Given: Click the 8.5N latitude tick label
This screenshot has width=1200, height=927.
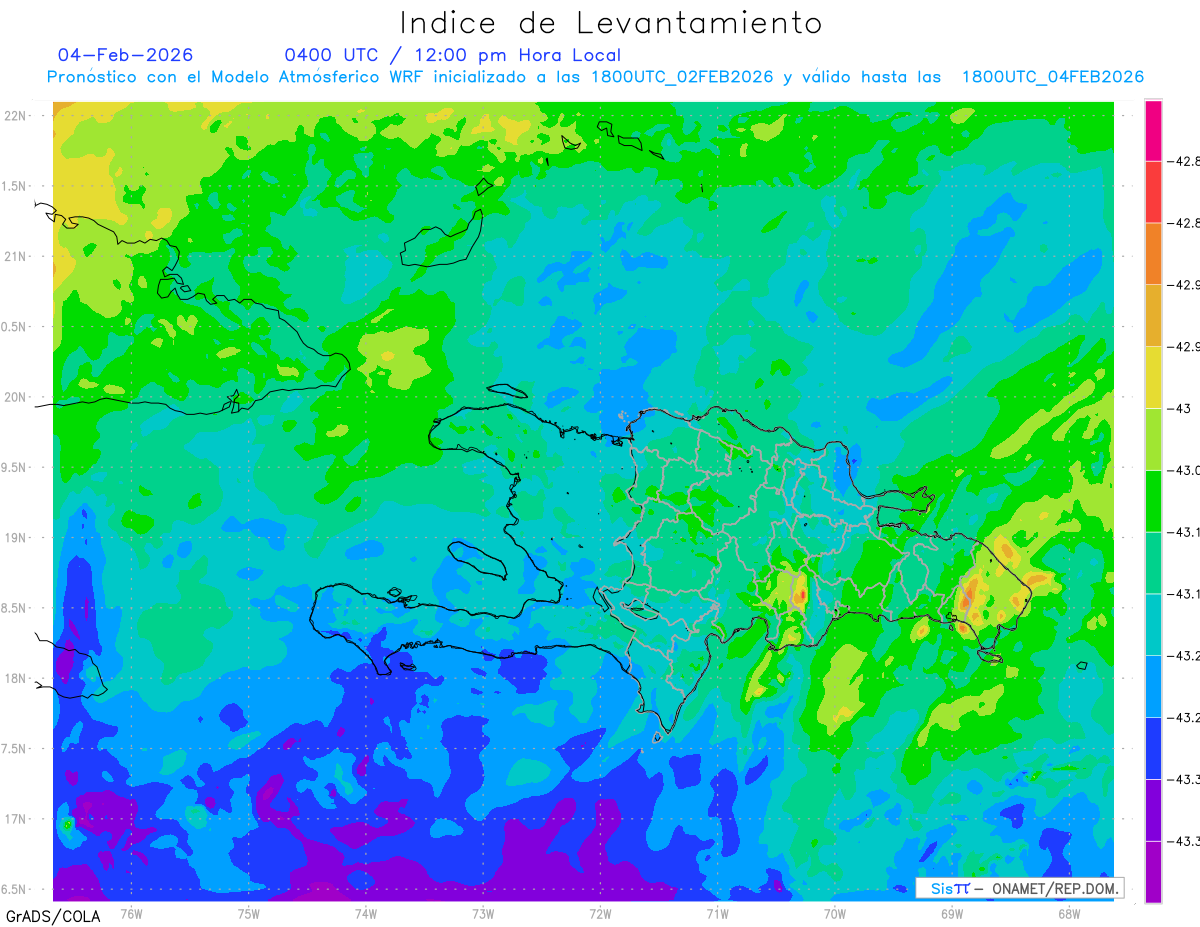Looking at the screenshot, I should pos(14,608).
